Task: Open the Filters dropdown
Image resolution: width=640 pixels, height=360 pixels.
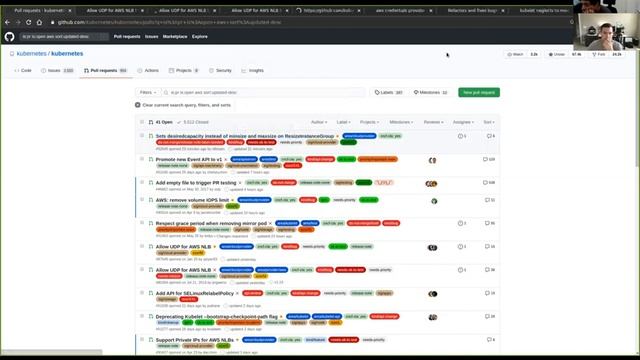Action: click(x=148, y=92)
